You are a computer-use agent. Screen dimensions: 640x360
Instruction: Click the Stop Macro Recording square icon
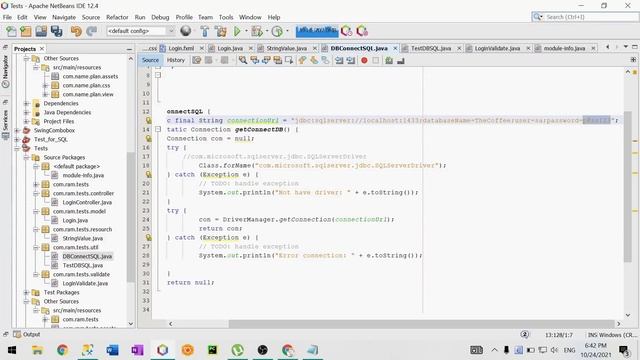(x=376, y=60)
